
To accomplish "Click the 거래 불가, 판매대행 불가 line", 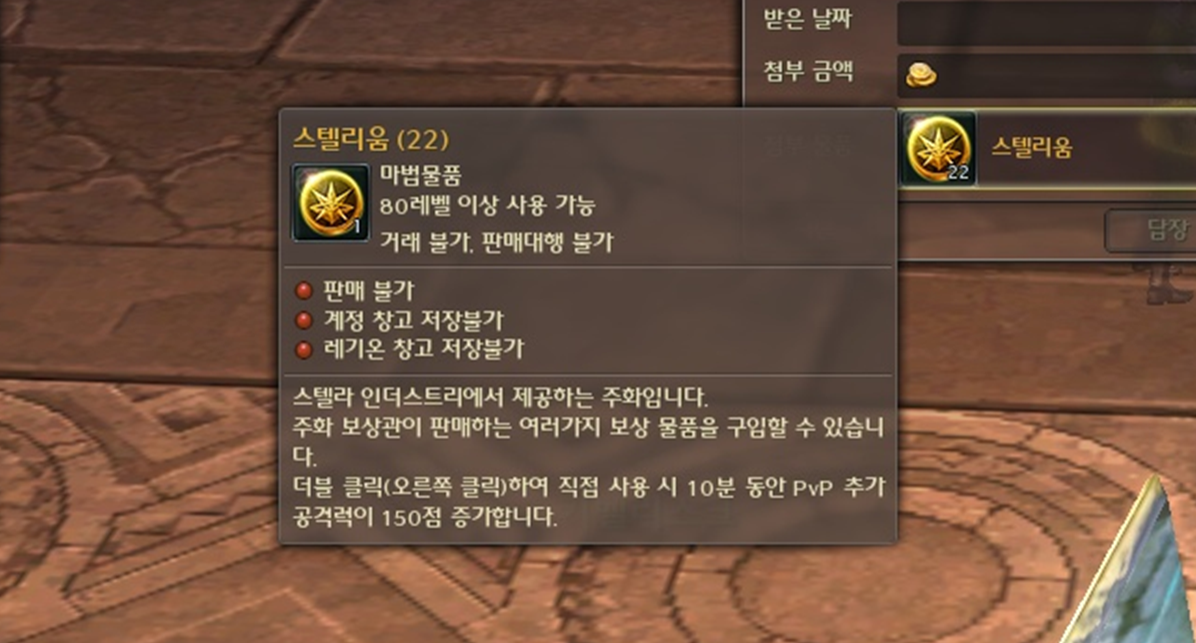I will click(x=497, y=243).
